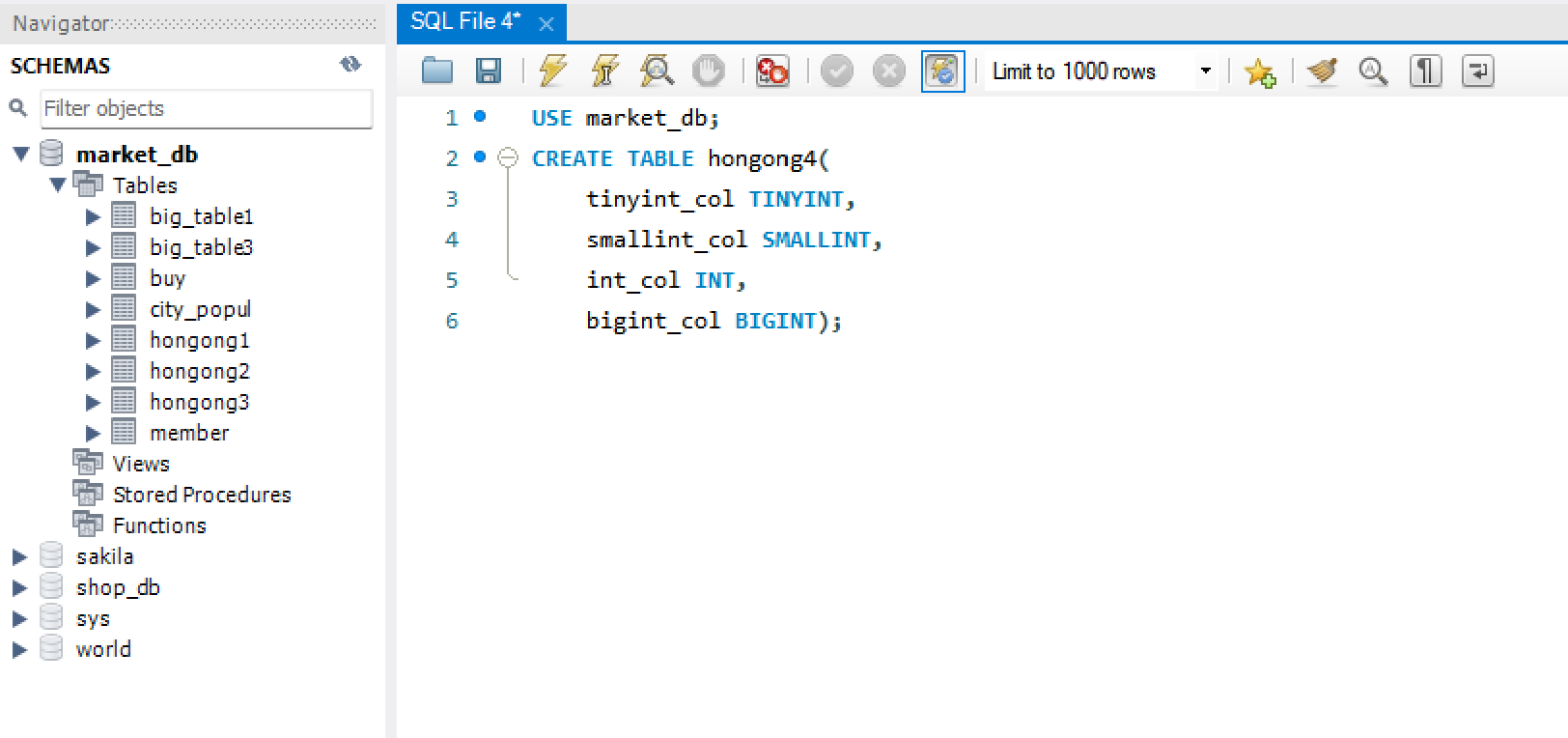1568x738 pixels.
Task: Collapse the CREATE TABLE code fold marker
Action: point(508,157)
